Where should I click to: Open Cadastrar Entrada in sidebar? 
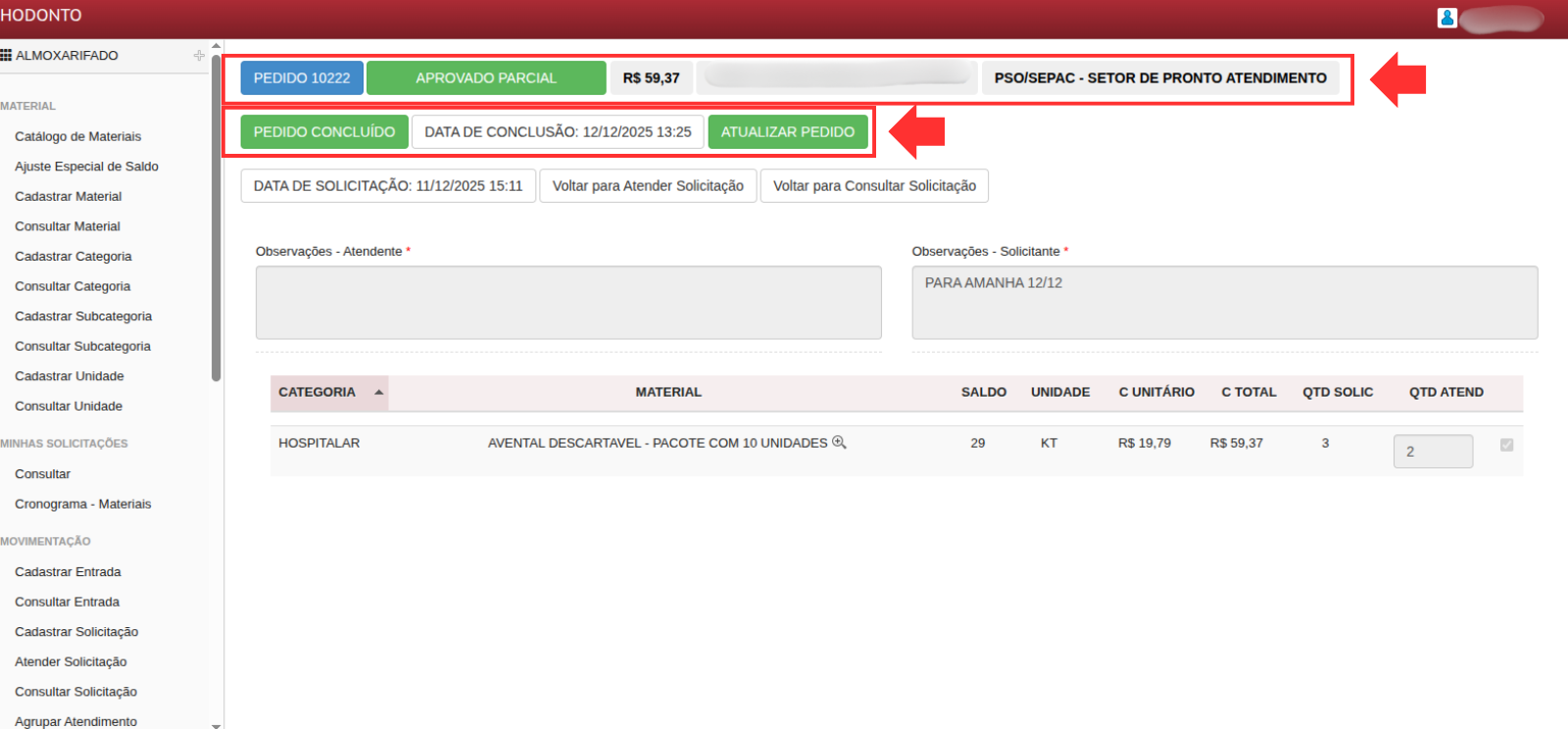[x=68, y=572]
